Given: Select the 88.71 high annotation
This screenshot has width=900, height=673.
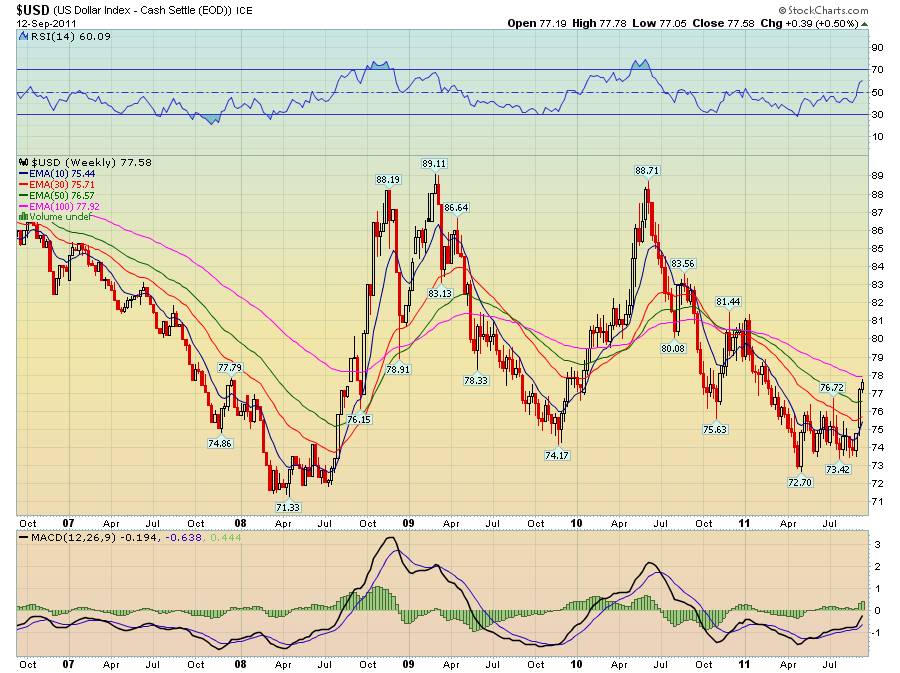Looking at the screenshot, I should coord(648,171).
